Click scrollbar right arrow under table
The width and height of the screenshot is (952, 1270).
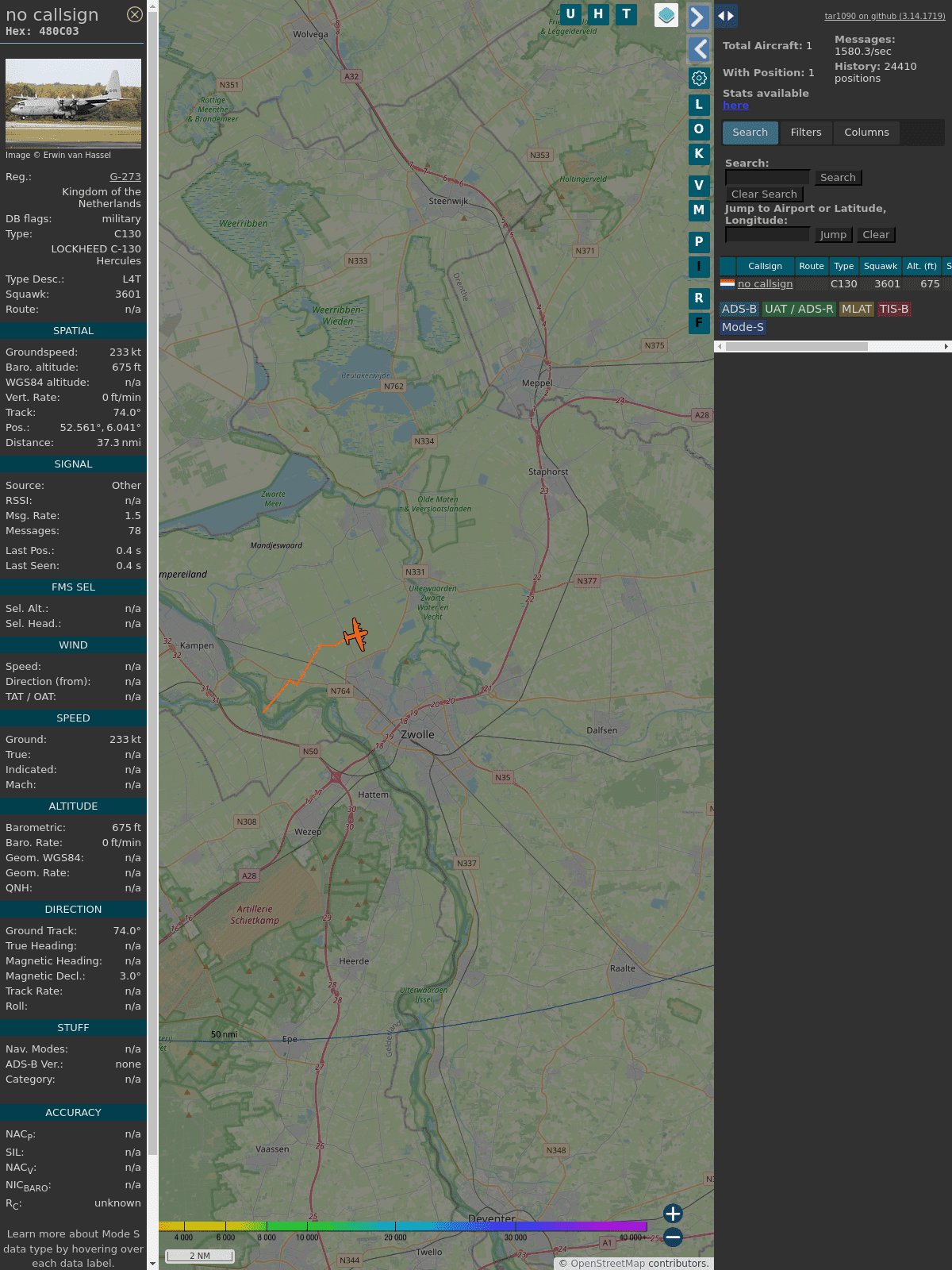click(946, 347)
